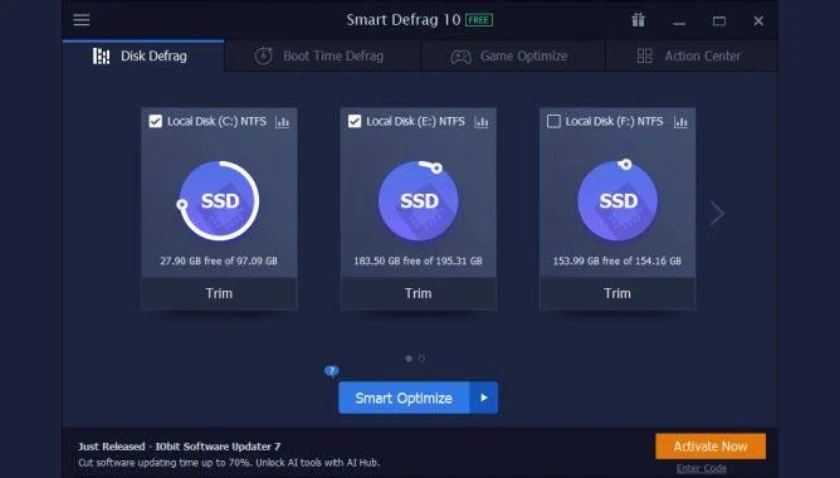Click Trim under Local Disk (F:)
The image size is (840, 478).
click(618, 293)
